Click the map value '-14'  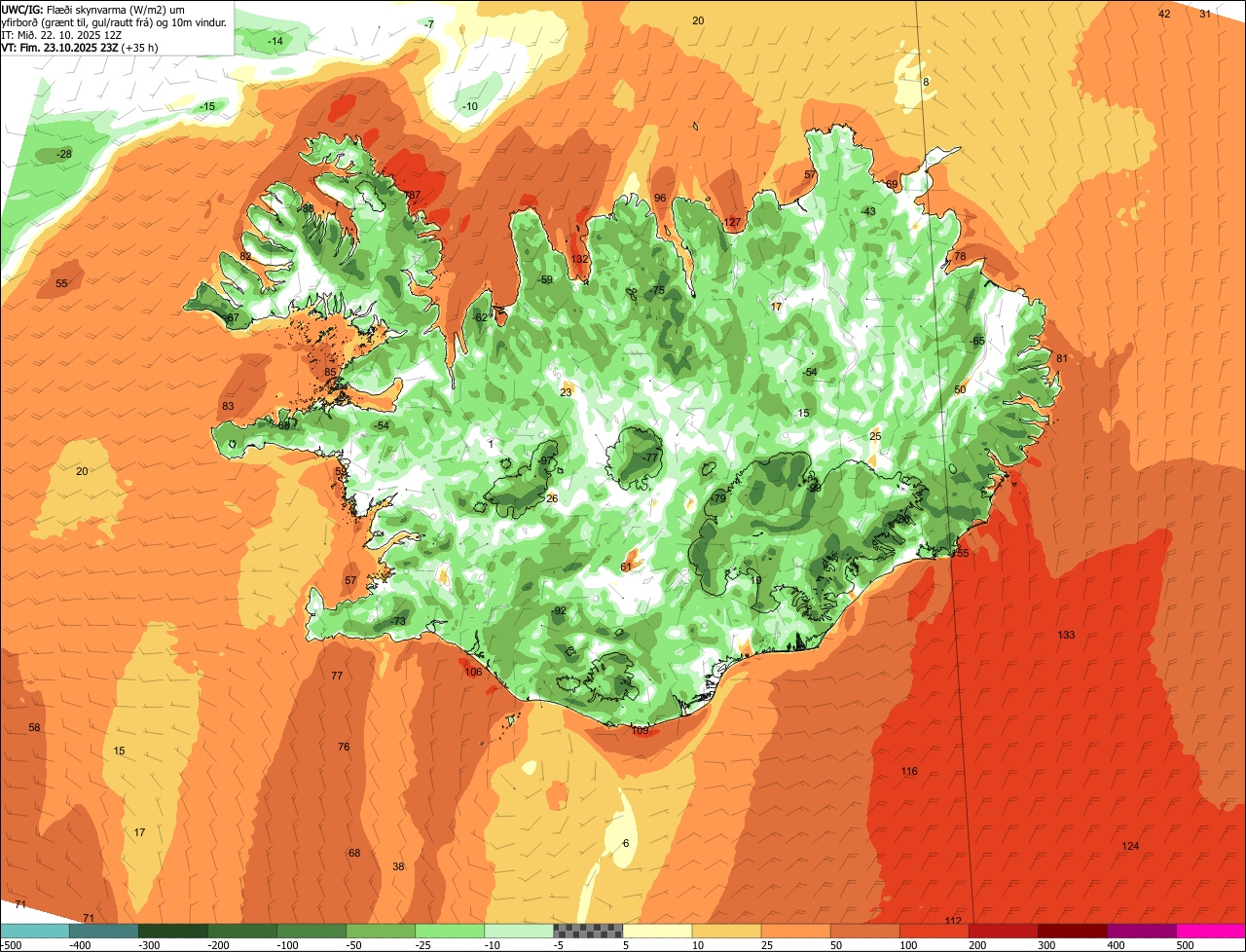pyautogui.click(x=275, y=41)
